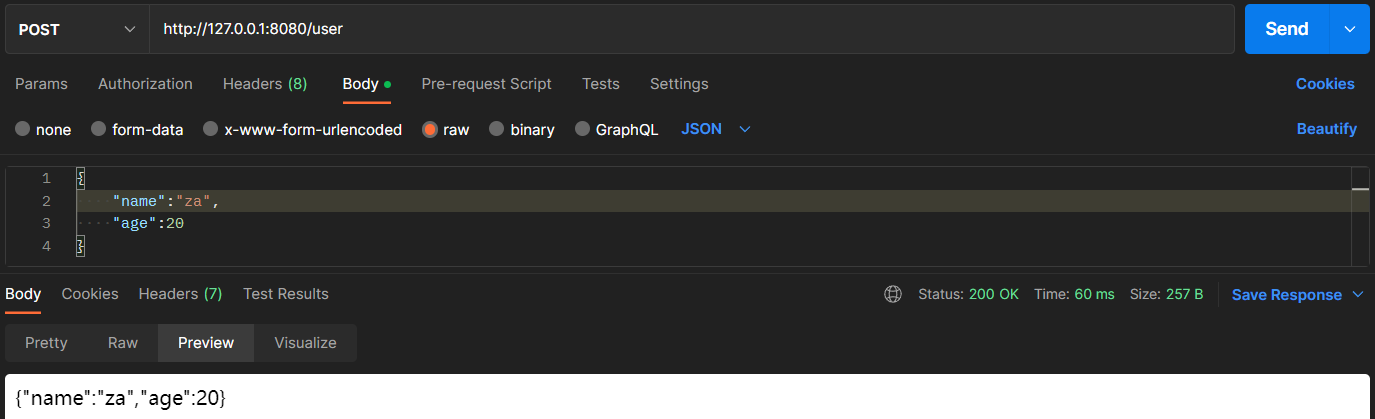The height and width of the screenshot is (419, 1375).
Task: Click the Beautify link
Action: pyautogui.click(x=1326, y=129)
